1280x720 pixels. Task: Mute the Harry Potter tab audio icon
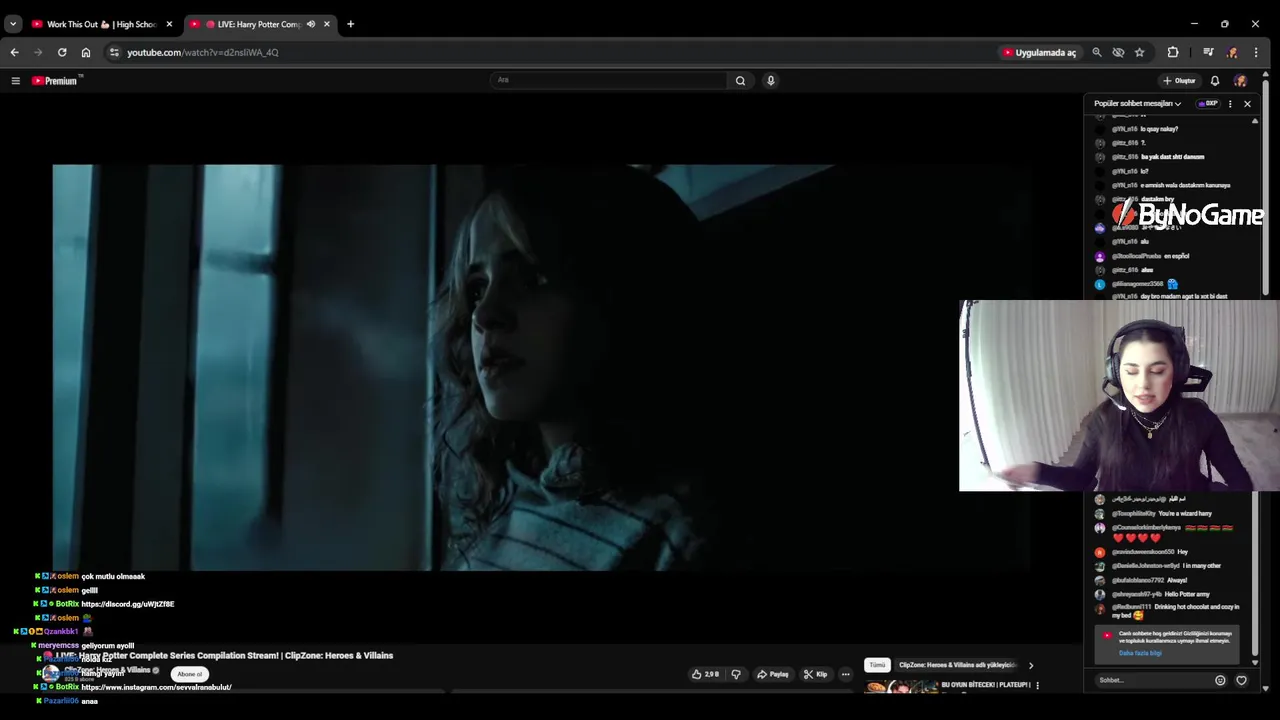(311, 24)
